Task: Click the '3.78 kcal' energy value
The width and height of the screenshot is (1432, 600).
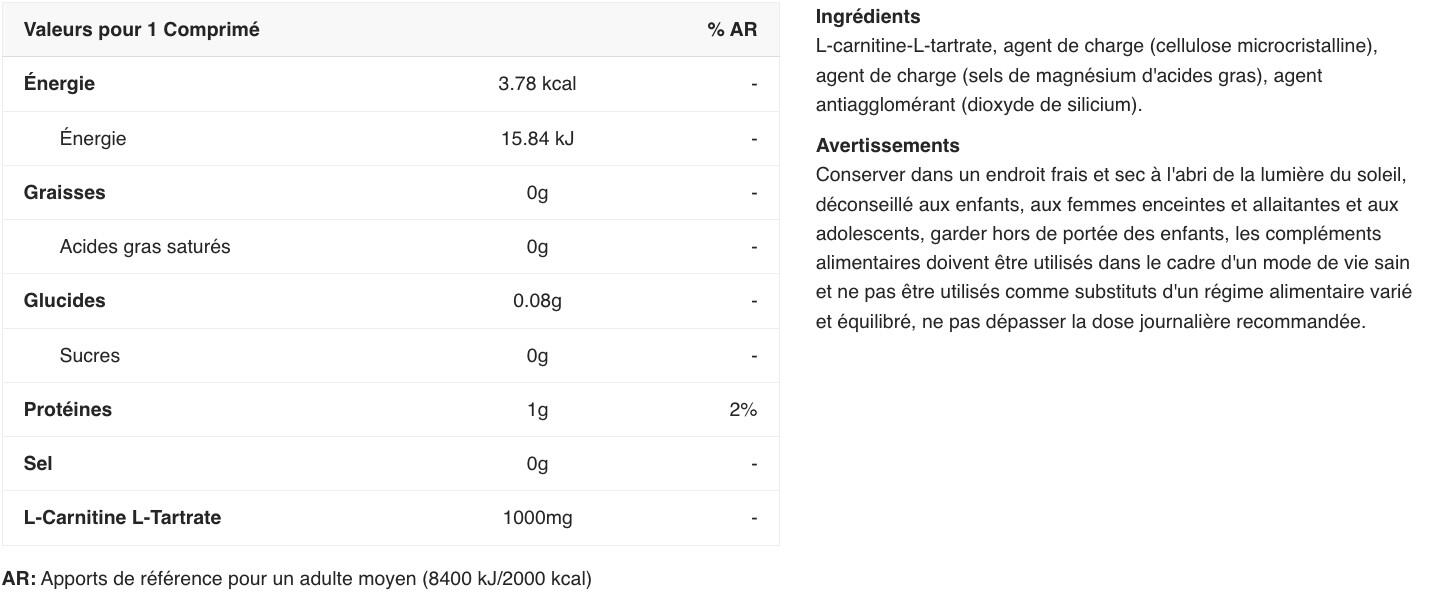Action: [537, 84]
